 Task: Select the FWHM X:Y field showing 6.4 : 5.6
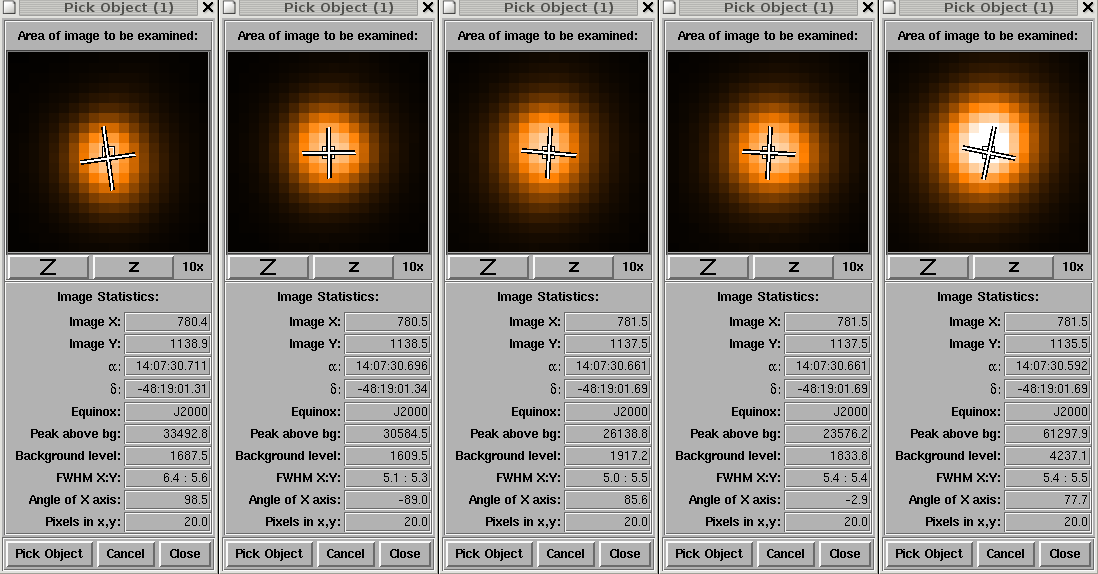(x=167, y=478)
